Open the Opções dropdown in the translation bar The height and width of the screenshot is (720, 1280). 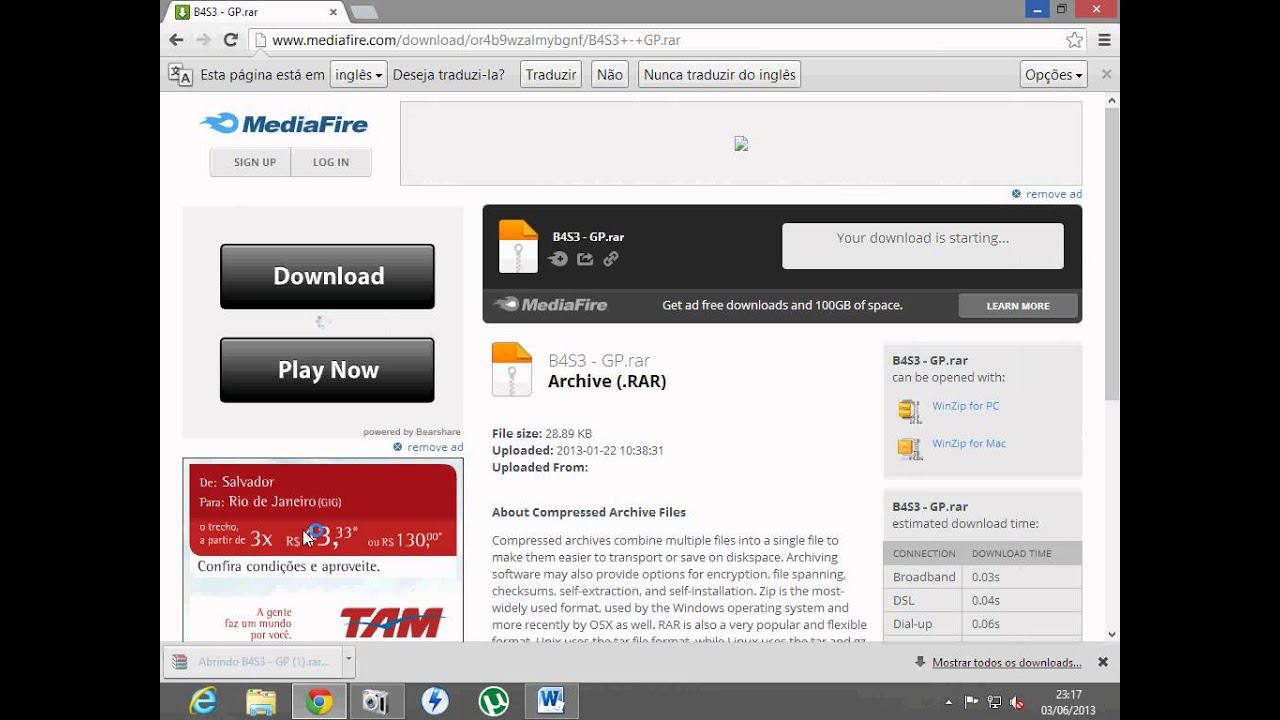pos(1054,75)
